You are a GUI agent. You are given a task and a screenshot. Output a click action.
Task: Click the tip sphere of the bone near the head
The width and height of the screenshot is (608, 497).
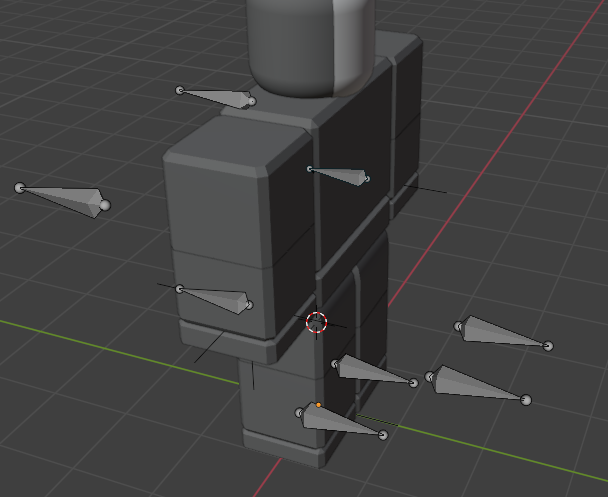tap(252, 102)
